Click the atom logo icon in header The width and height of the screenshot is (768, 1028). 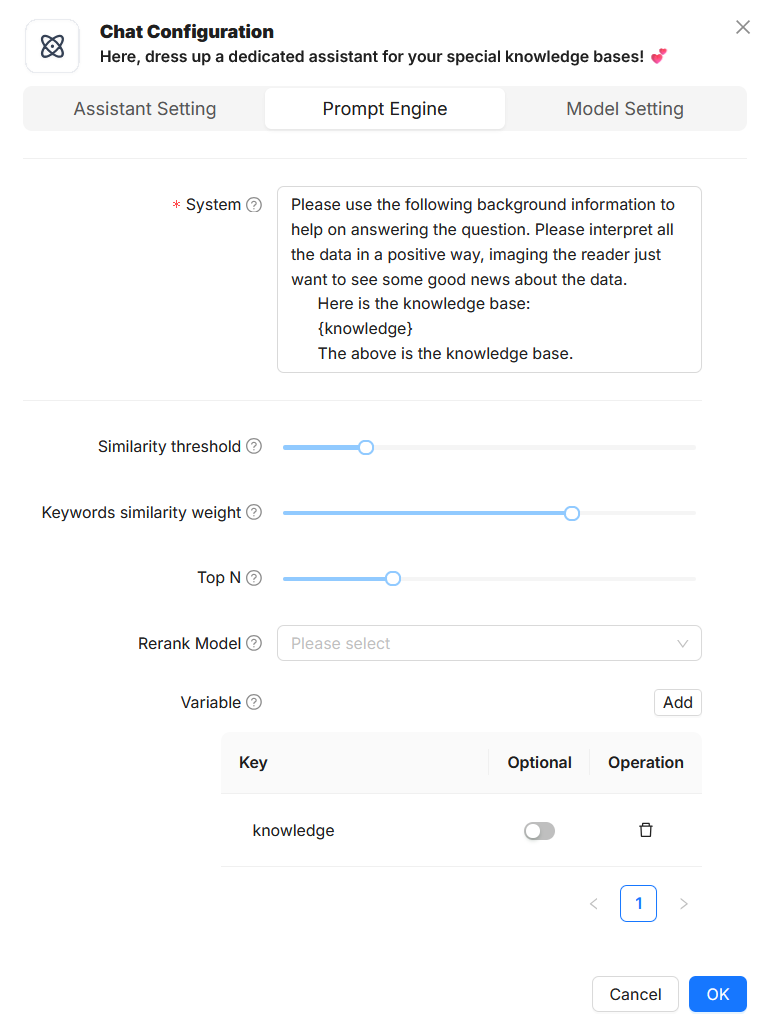point(52,46)
